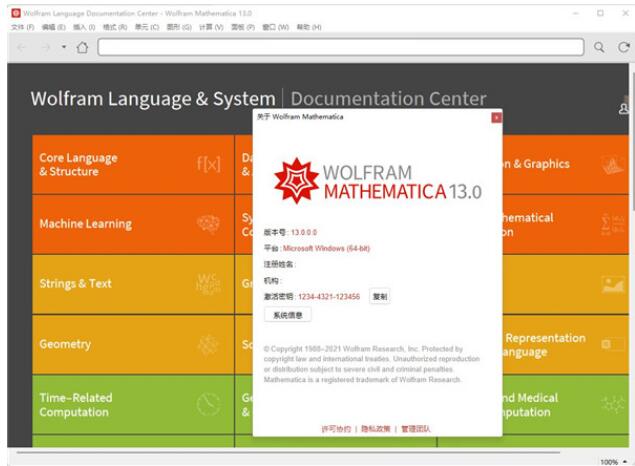Click the picture icon on right yellow tile

613,285
